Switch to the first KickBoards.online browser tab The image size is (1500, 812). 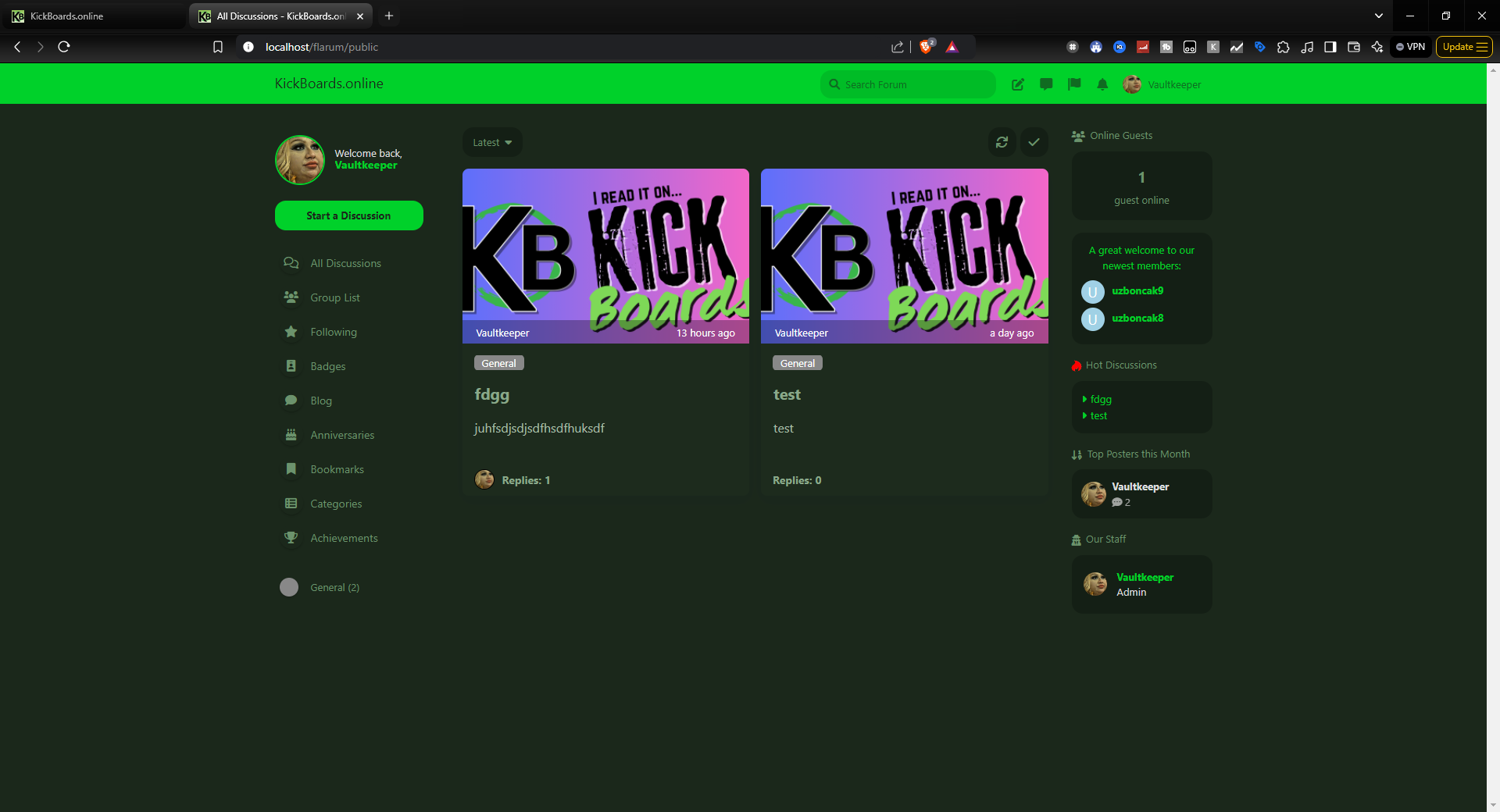[x=94, y=16]
